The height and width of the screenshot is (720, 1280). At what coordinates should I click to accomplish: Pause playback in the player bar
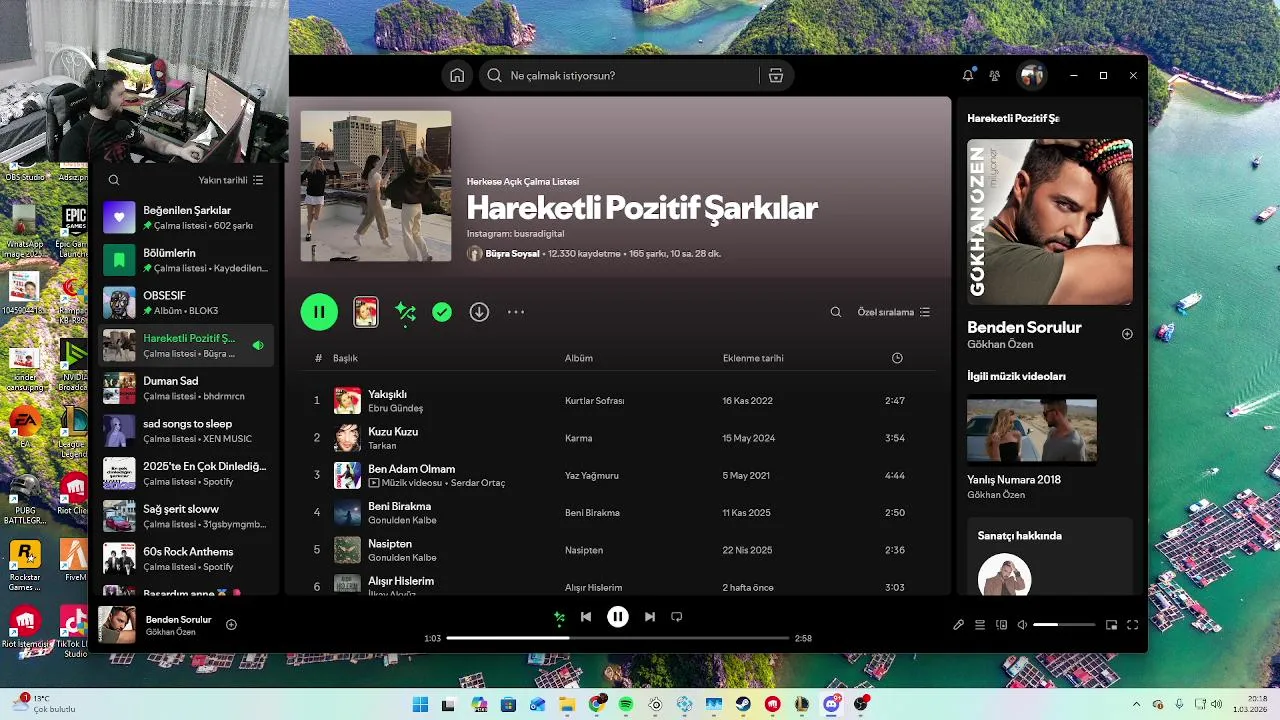click(x=618, y=617)
